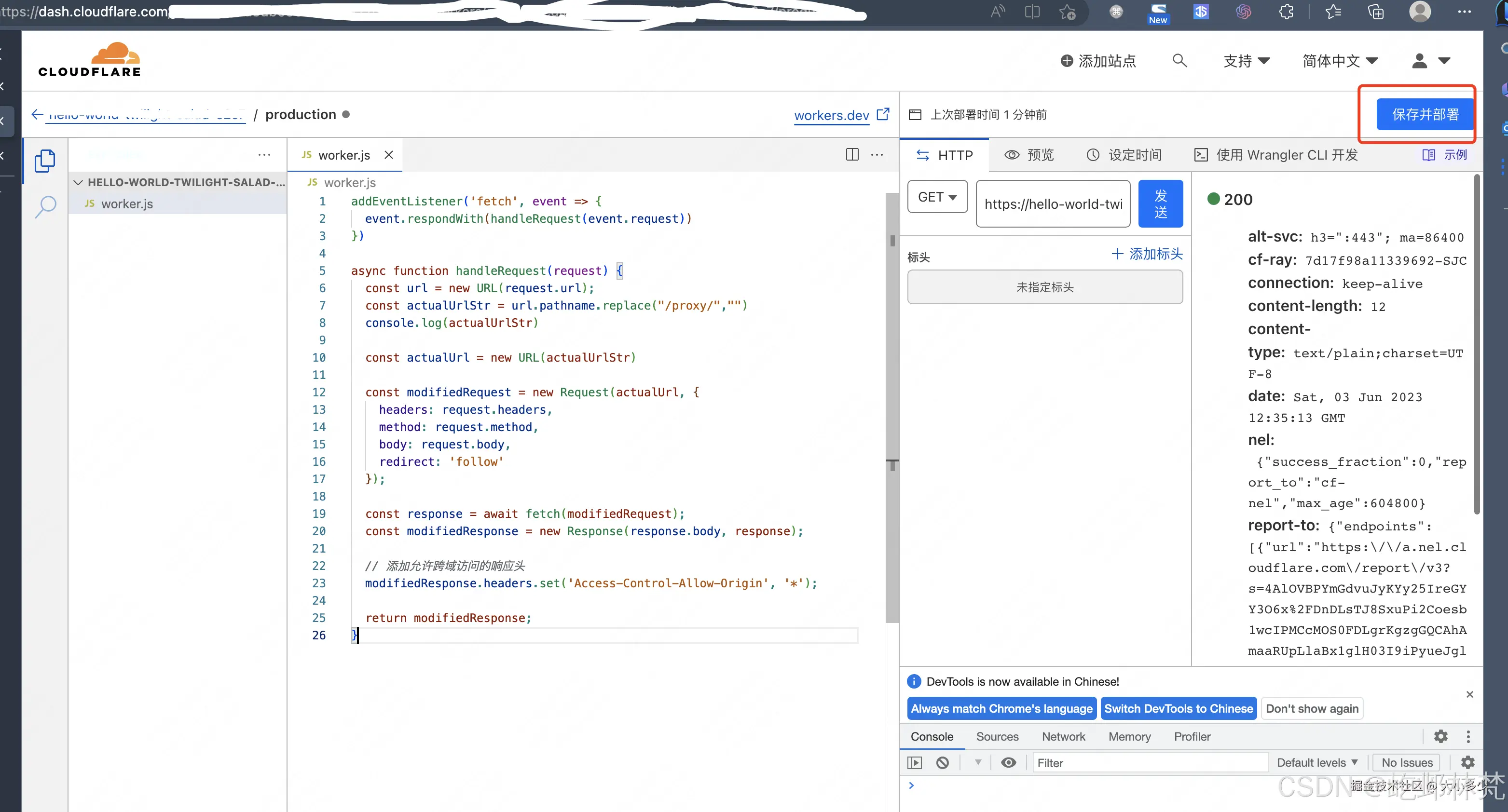
Task: Expand the 简体中文 language dropdown
Action: point(1340,61)
